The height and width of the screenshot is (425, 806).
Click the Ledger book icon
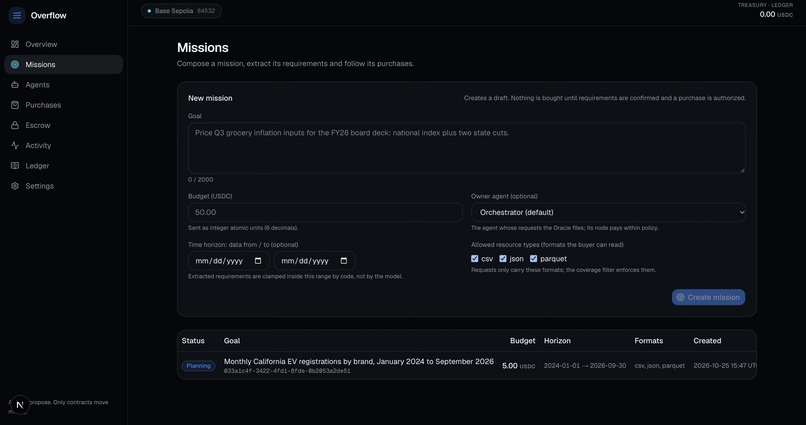[15, 165]
